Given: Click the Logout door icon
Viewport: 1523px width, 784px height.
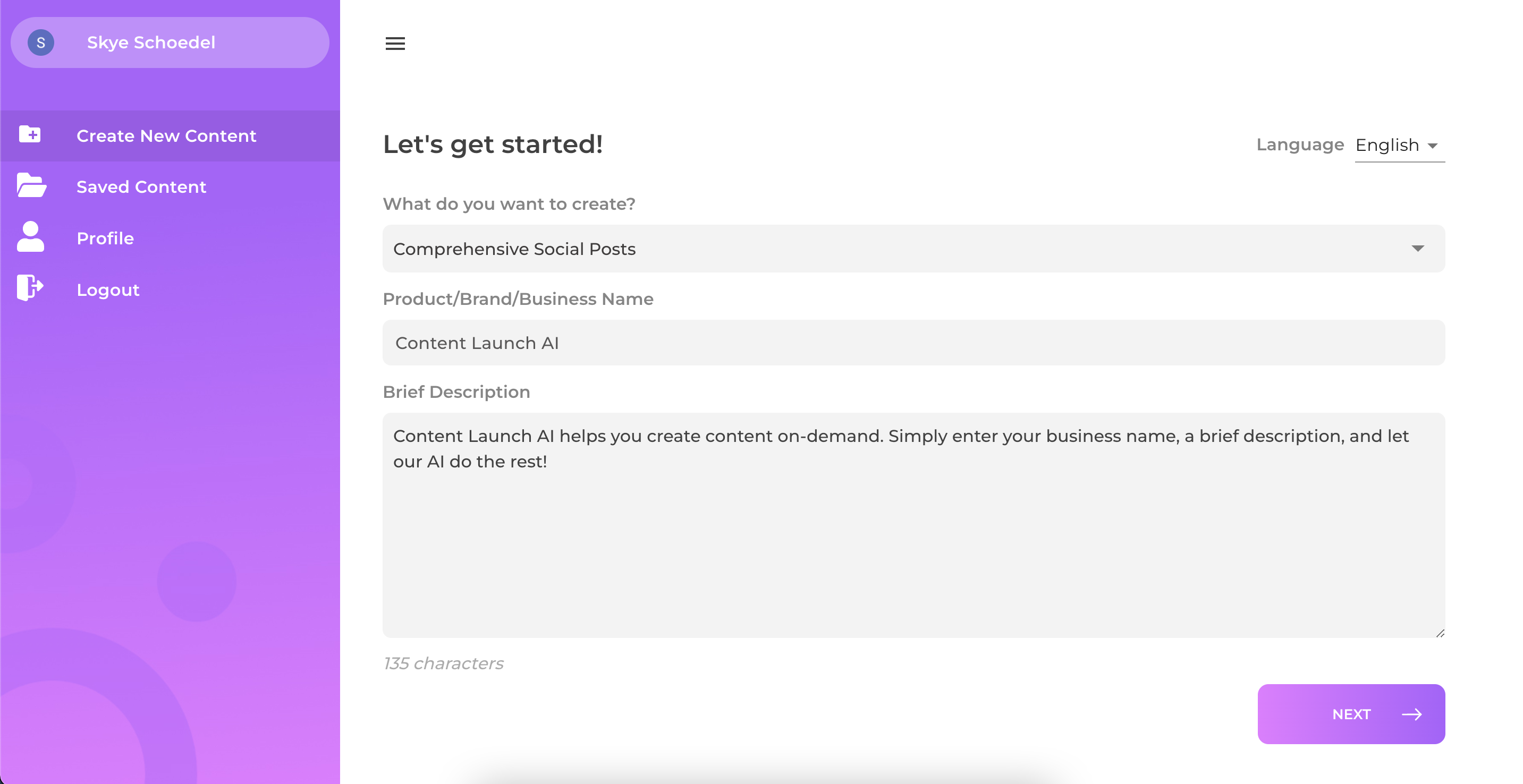Looking at the screenshot, I should coord(30,288).
